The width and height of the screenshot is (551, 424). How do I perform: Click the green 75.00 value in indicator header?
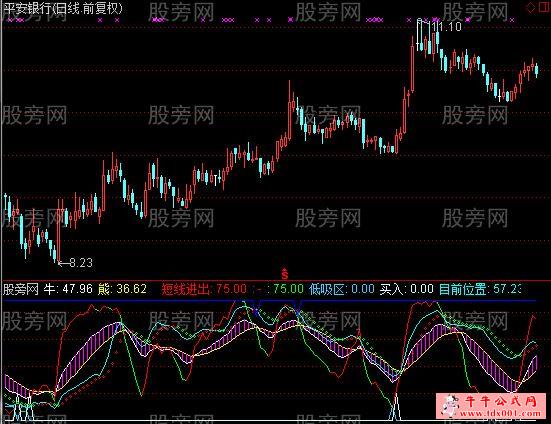(288, 289)
